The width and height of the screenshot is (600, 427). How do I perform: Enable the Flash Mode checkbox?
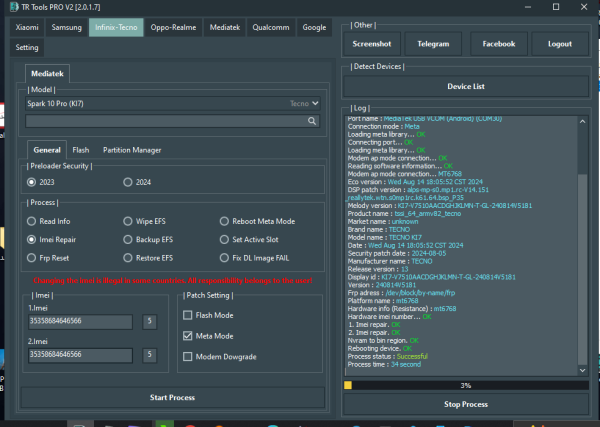coord(188,315)
